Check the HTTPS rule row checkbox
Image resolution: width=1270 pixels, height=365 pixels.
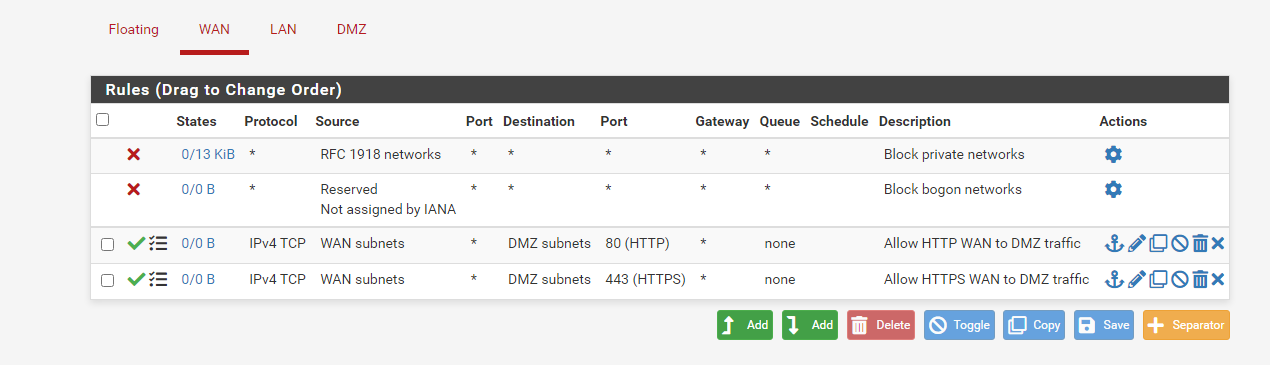pos(107,280)
